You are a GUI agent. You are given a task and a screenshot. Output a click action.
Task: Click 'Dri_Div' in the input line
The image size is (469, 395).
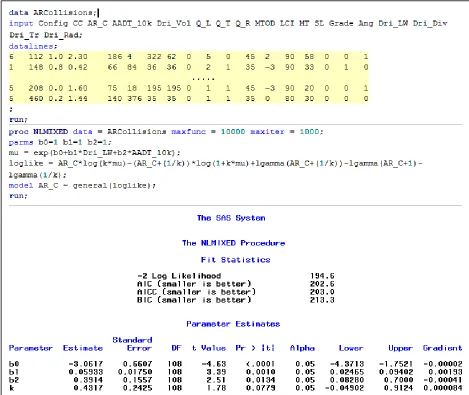[x=430, y=23]
